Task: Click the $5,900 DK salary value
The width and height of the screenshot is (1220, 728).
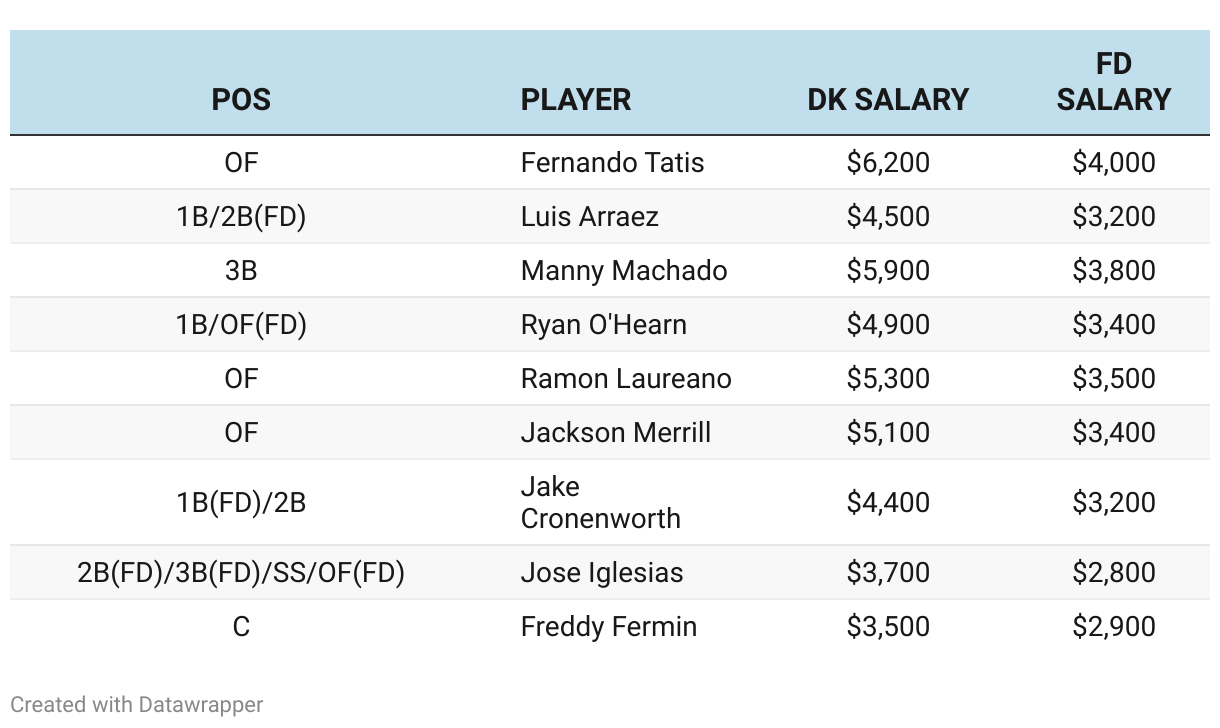Action: point(888,271)
